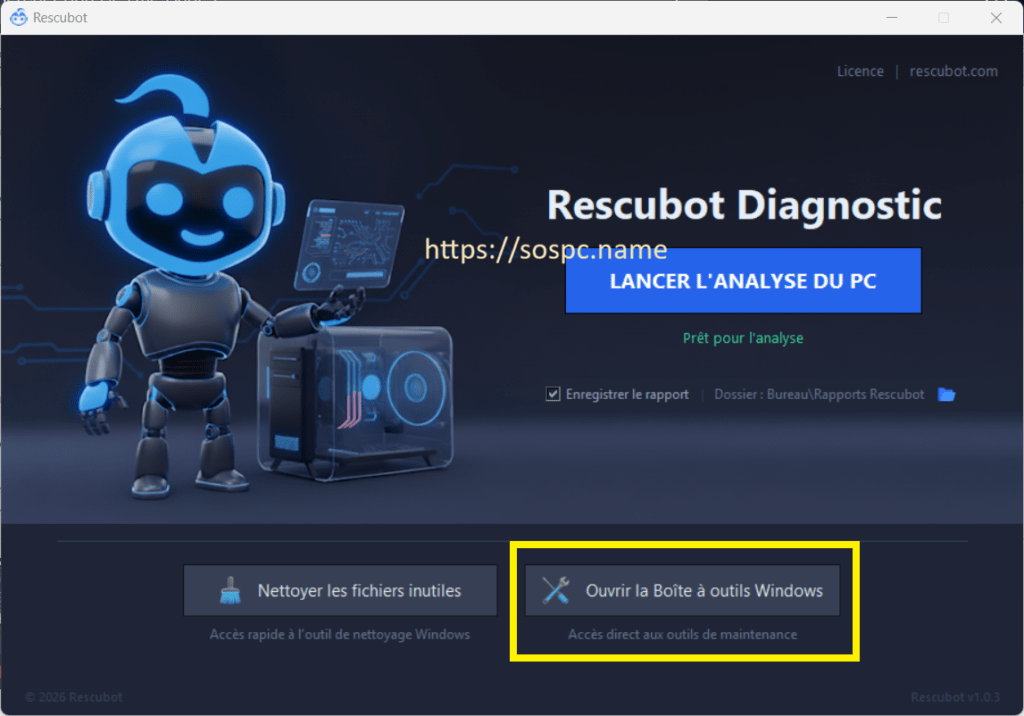Click Nettoyer les fichiers inutiles button
1024x716 pixels.
point(340,591)
